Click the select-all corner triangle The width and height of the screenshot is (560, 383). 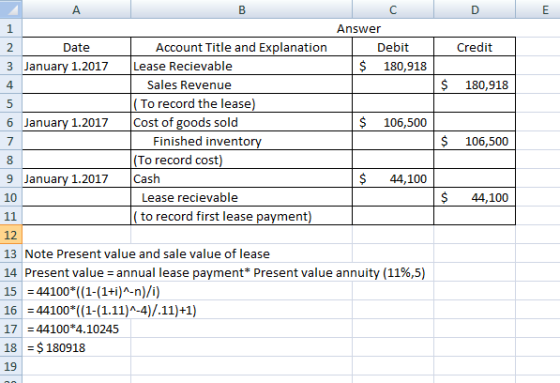[x=11, y=9]
